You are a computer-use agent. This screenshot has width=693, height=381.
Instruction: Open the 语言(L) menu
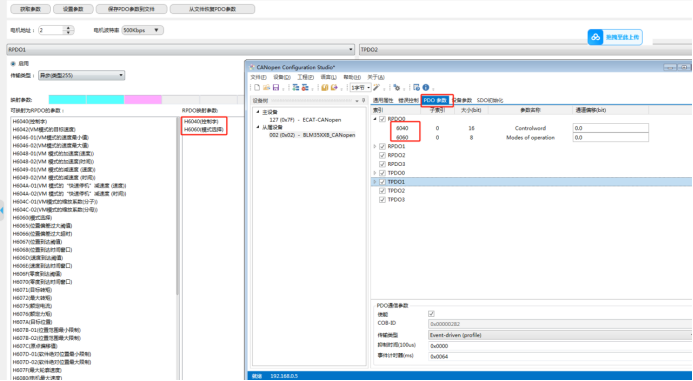click(328, 77)
